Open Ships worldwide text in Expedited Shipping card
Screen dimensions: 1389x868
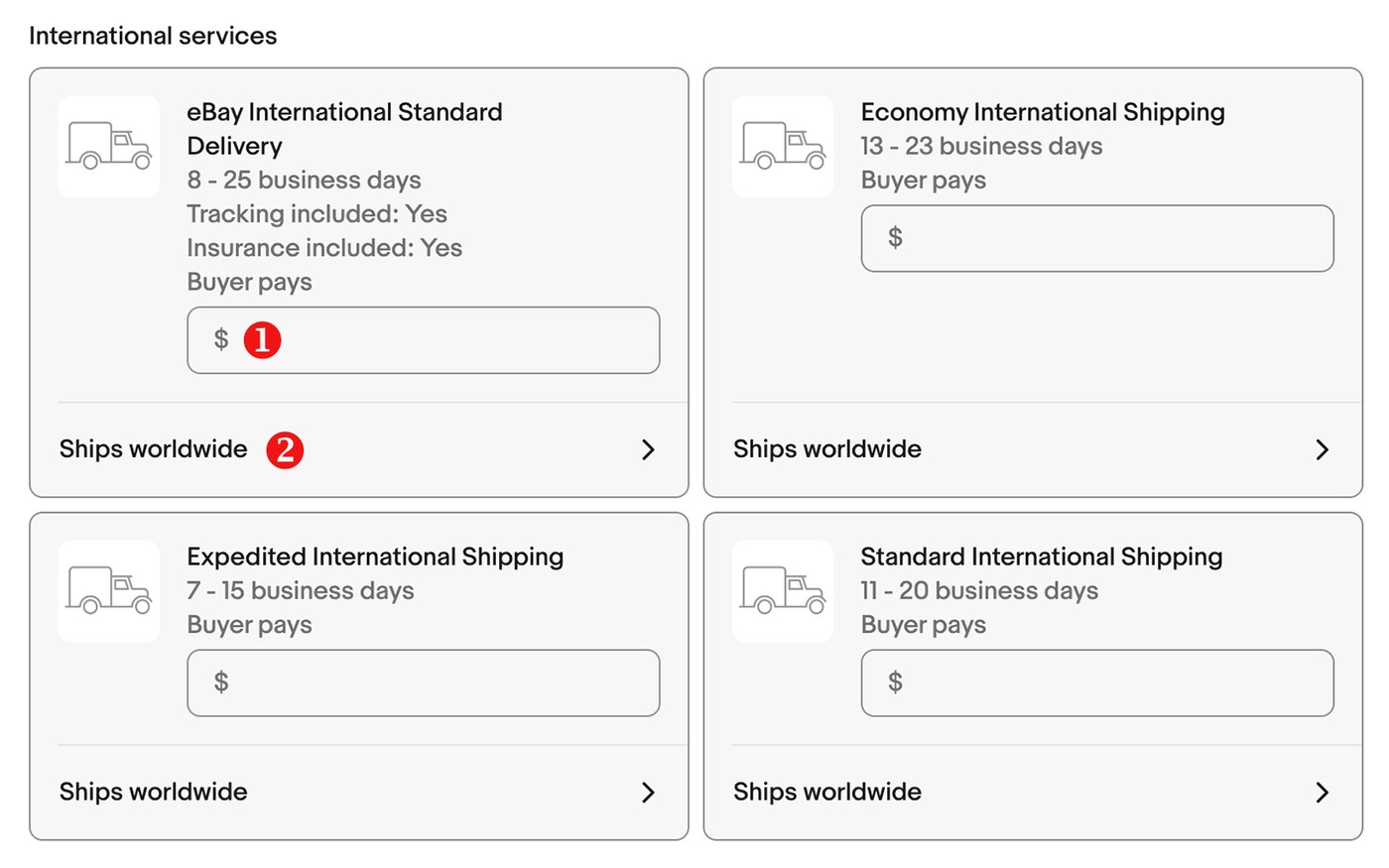(x=154, y=792)
